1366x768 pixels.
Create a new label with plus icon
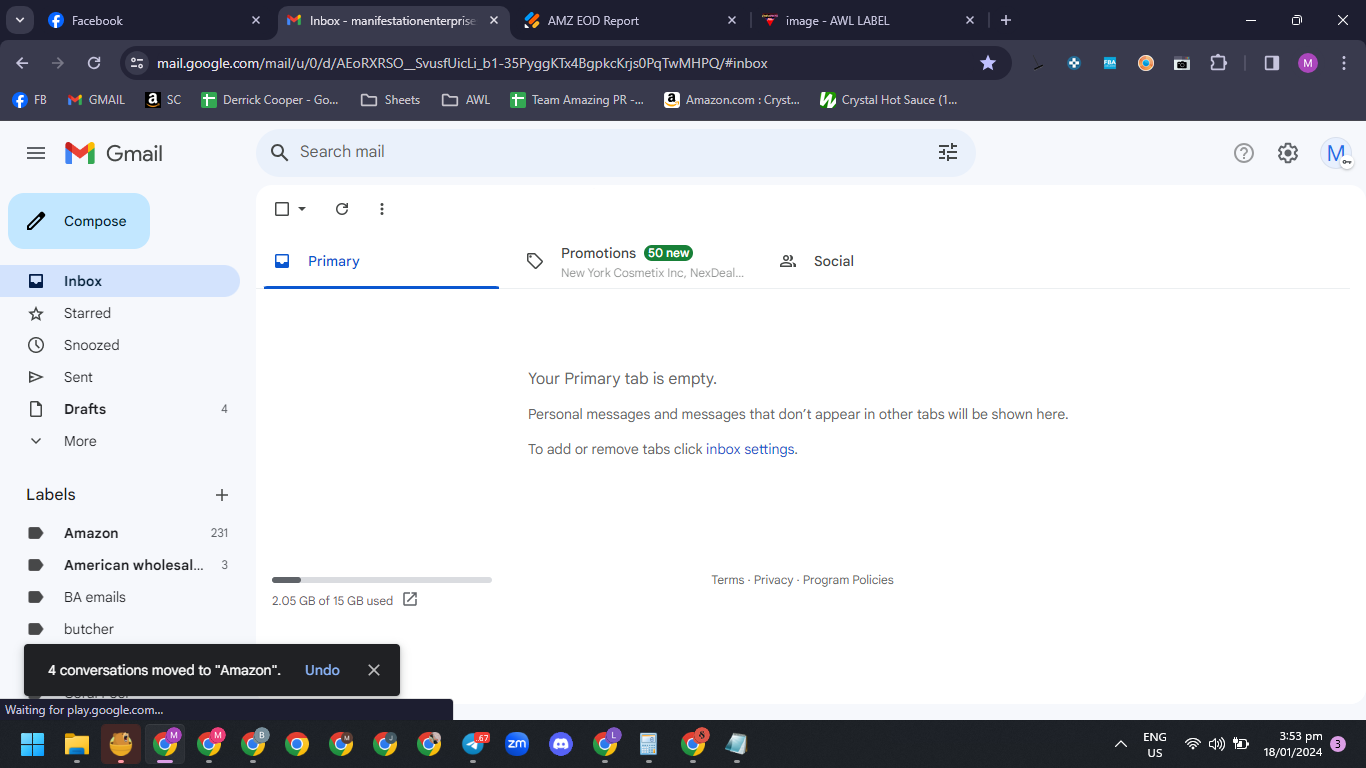pos(222,495)
